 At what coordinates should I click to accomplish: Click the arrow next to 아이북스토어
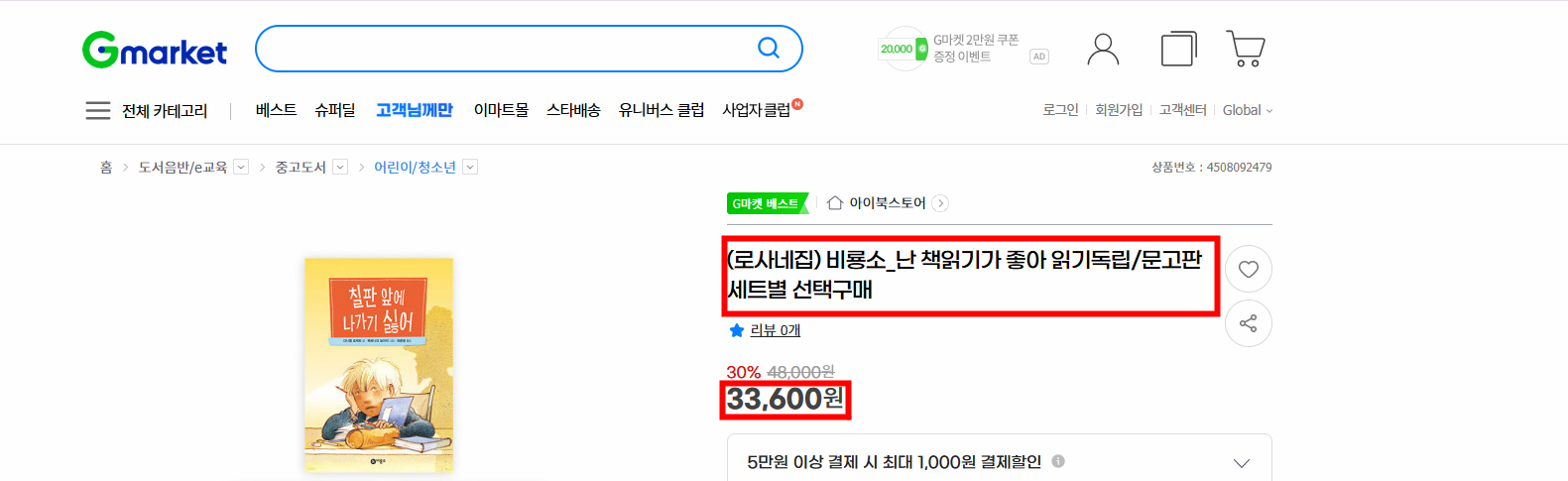[x=940, y=203]
